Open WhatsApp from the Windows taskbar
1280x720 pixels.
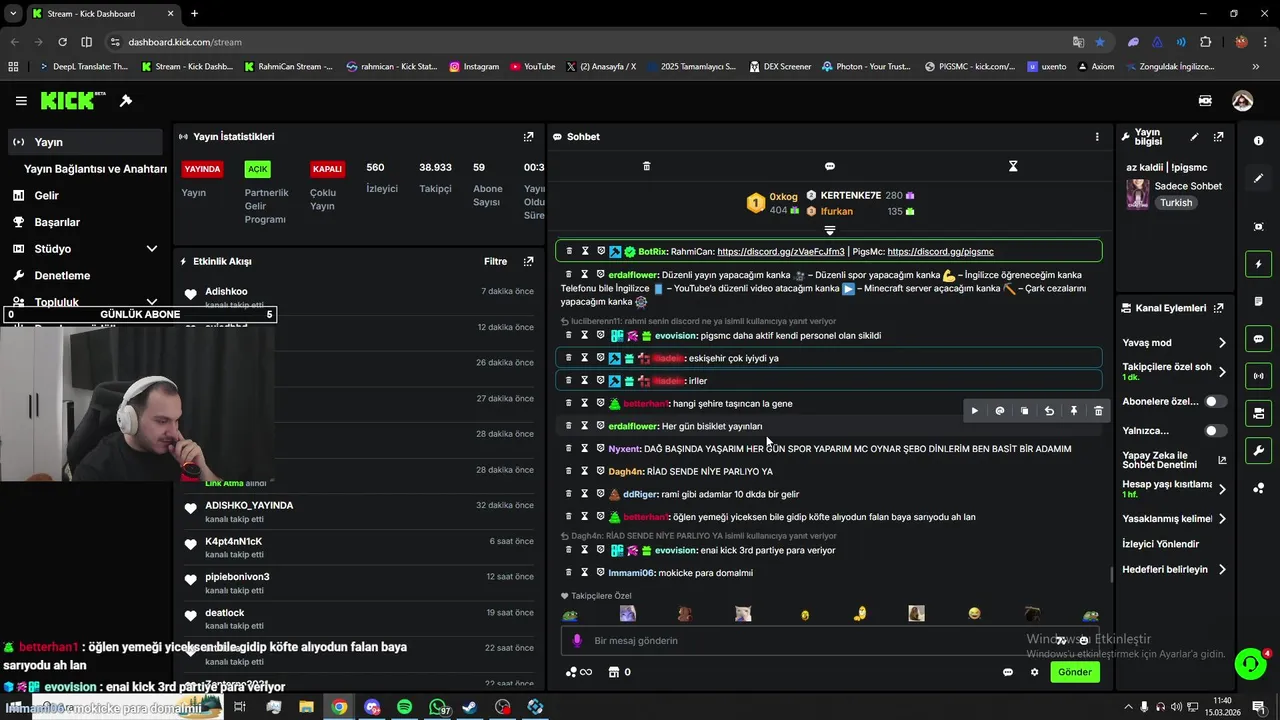pyautogui.click(x=437, y=707)
